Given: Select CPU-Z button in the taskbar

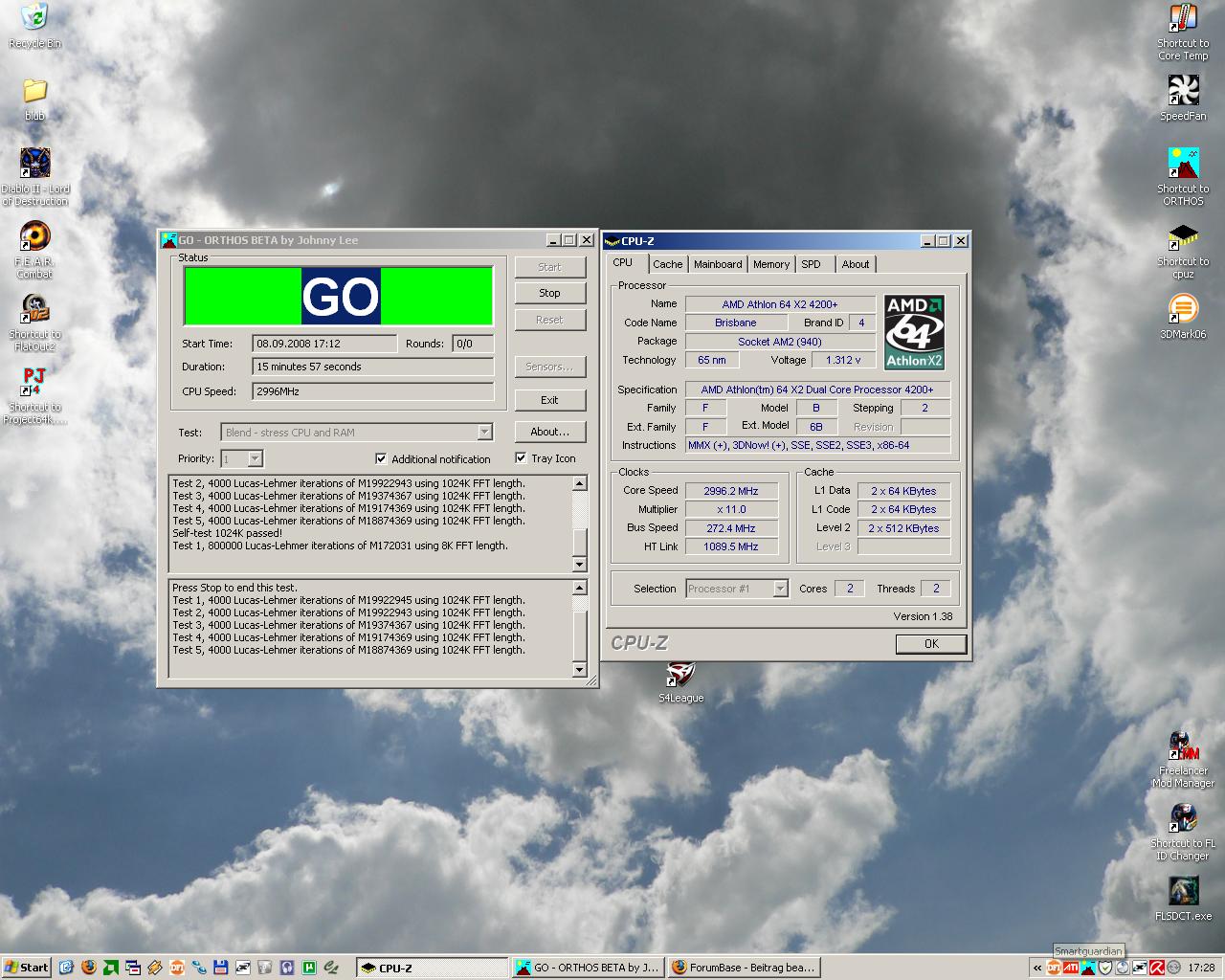Looking at the screenshot, I should [x=432, y=968].
